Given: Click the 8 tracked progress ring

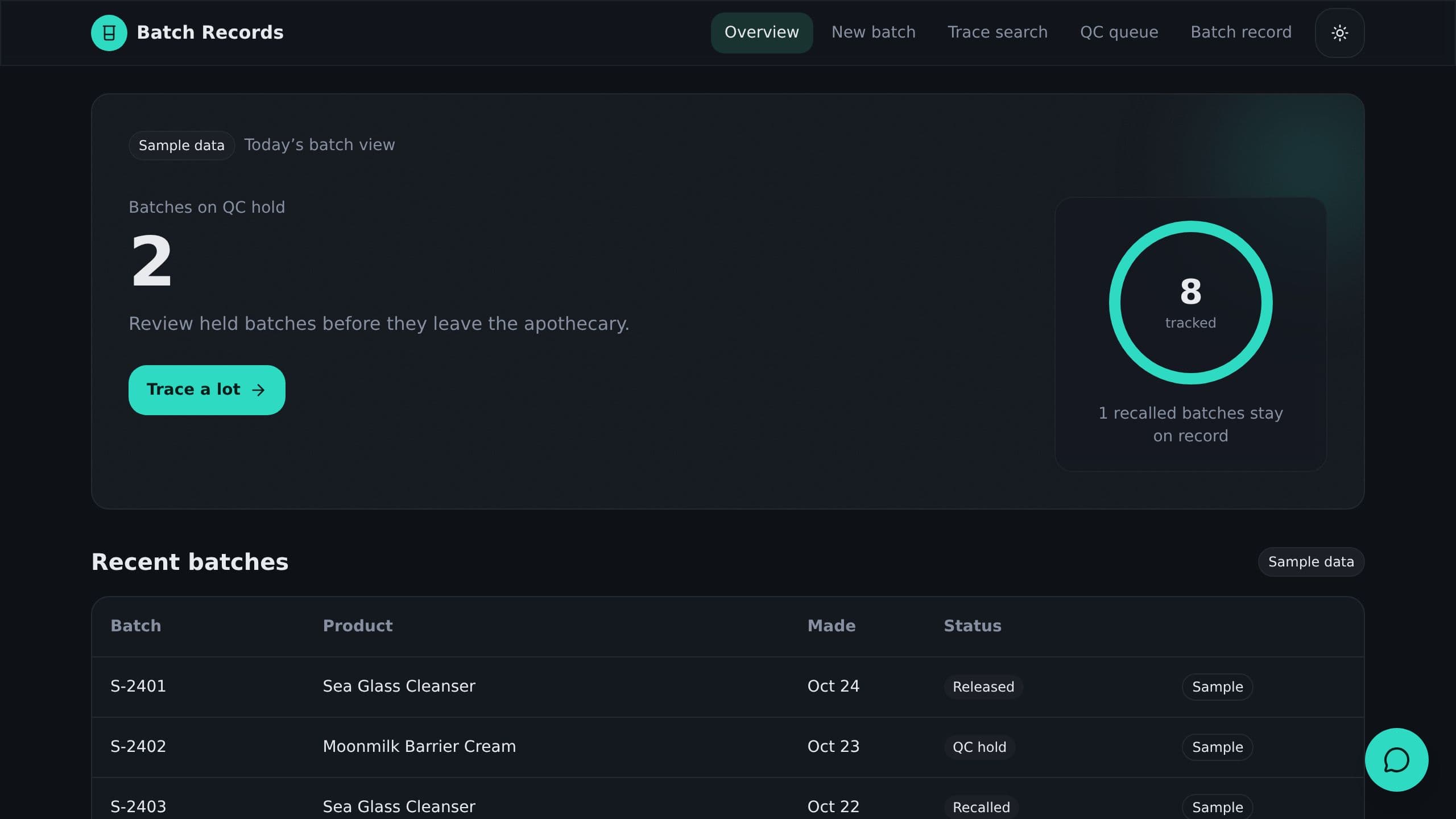Looking at the screenshot, I should (x=1190, y=303).
